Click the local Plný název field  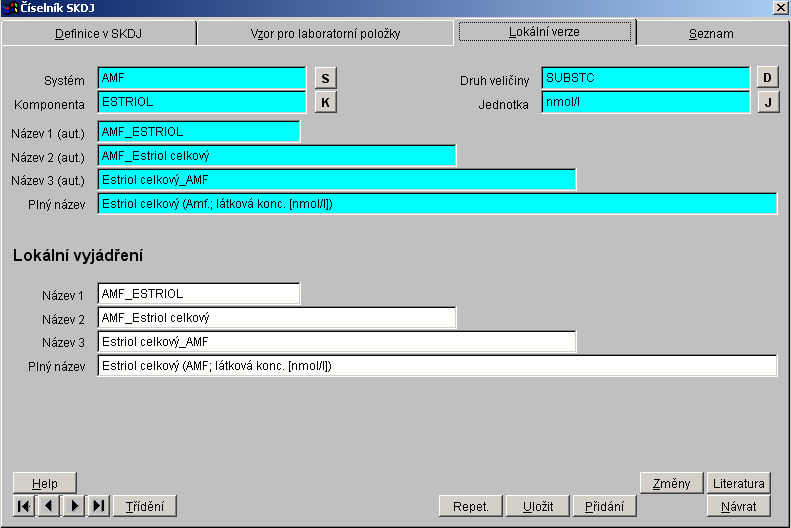(437, 366)
